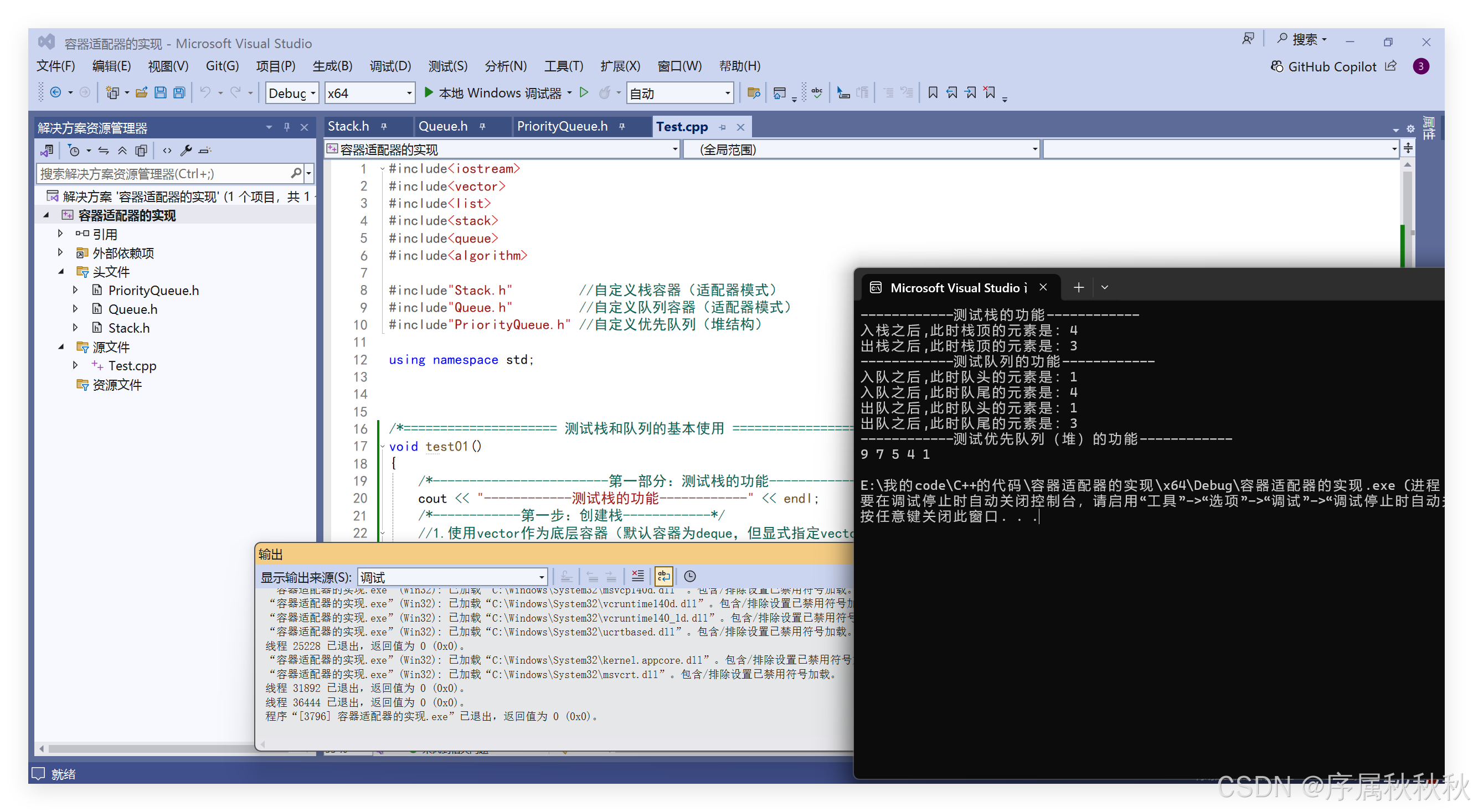Click the Save All toolbar icon
This screenshot has width=1473, height=812.
tap(179, 92)
